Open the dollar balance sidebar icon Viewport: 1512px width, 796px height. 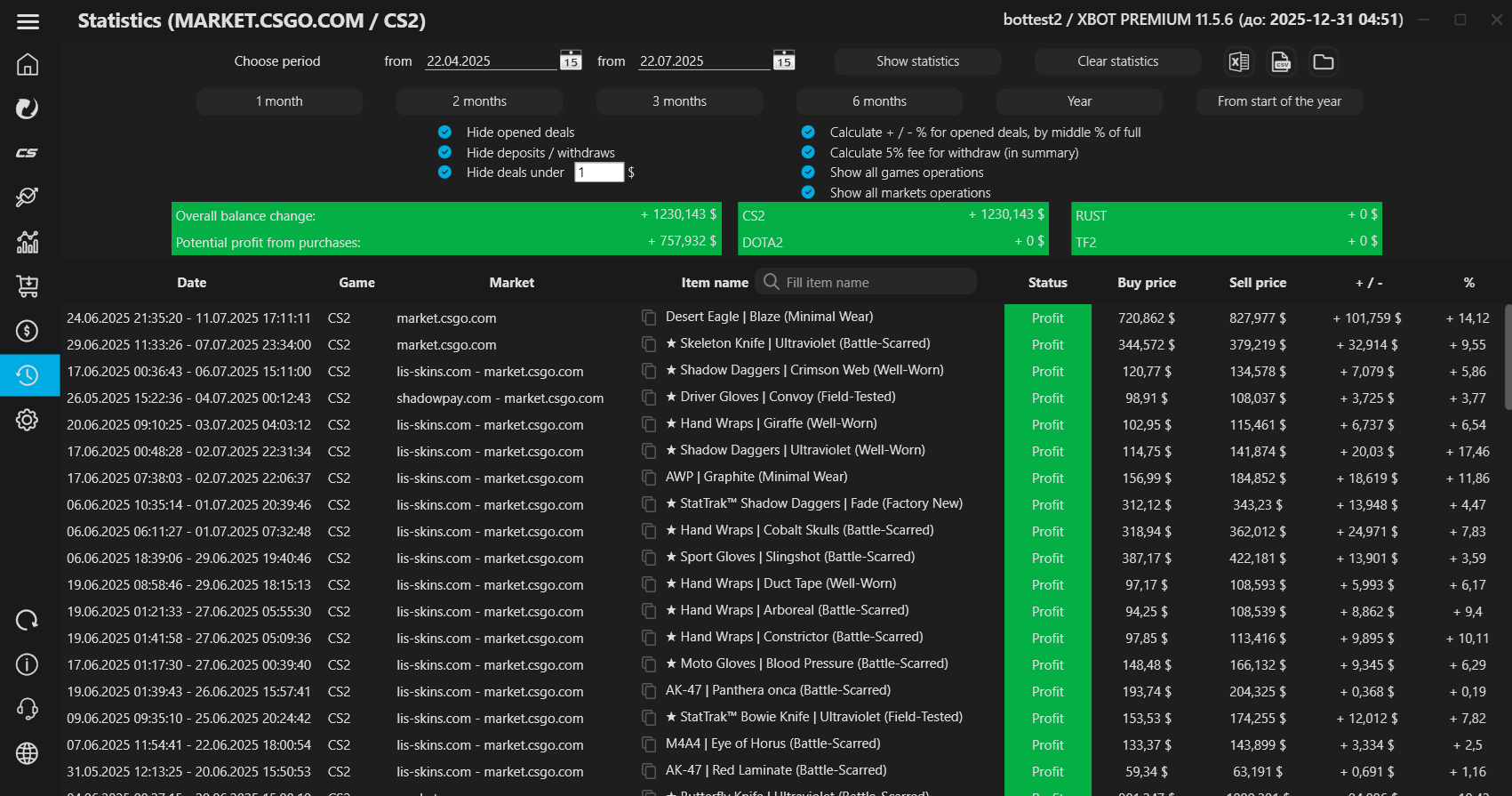28,331
